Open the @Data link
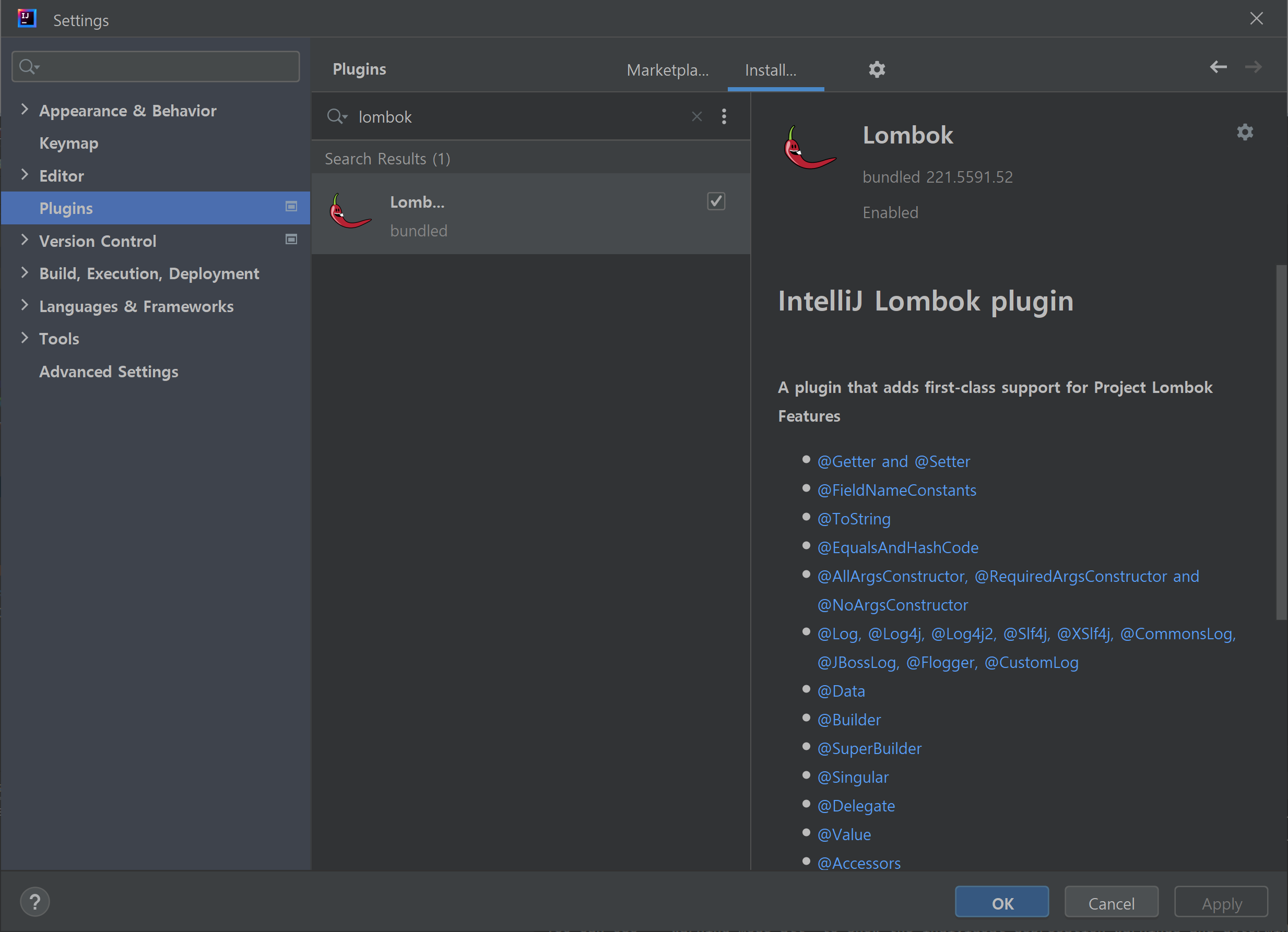 tap(841, 691)
